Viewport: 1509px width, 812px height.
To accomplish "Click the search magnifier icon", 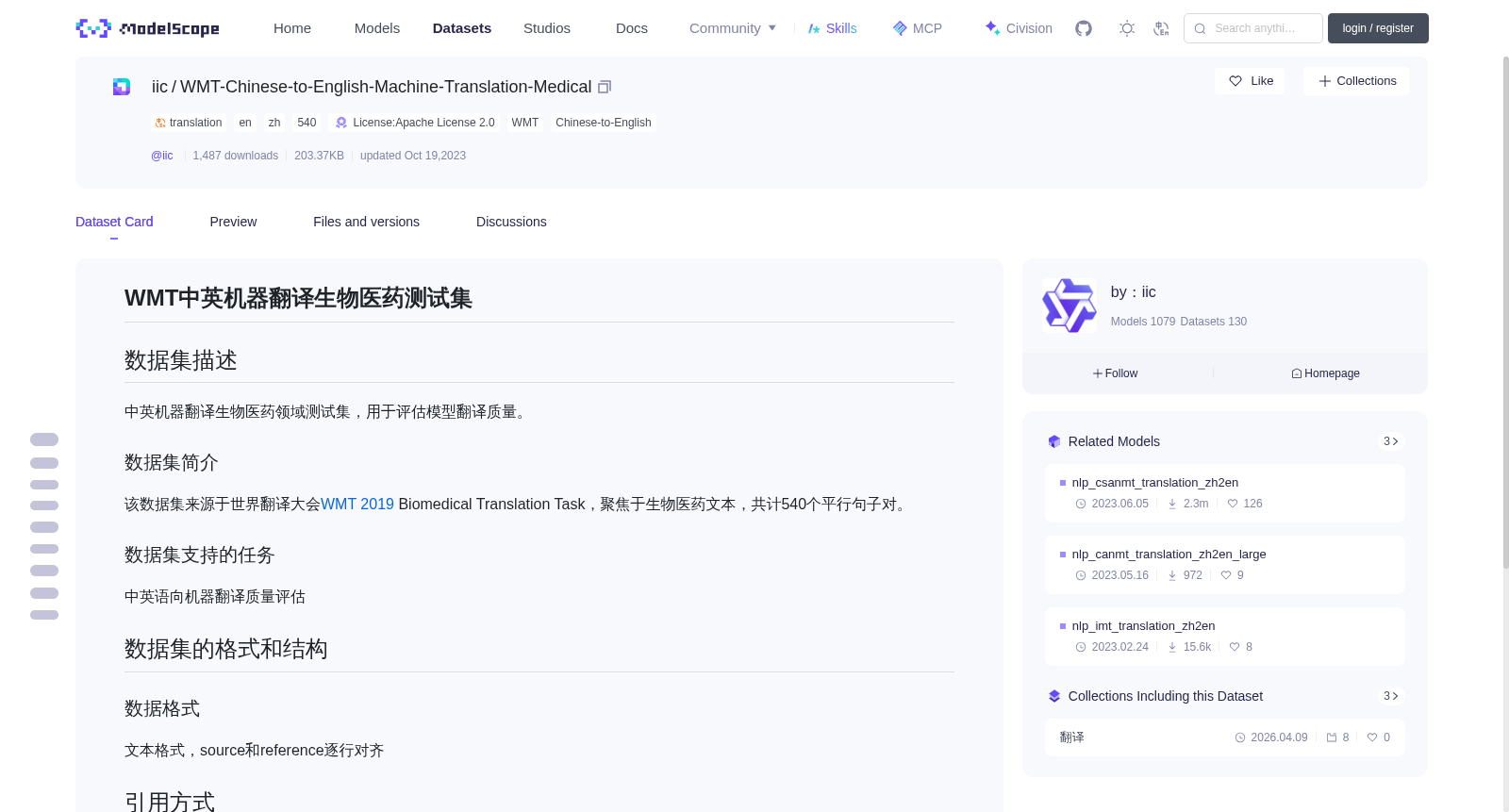I will coord(1200,28).
